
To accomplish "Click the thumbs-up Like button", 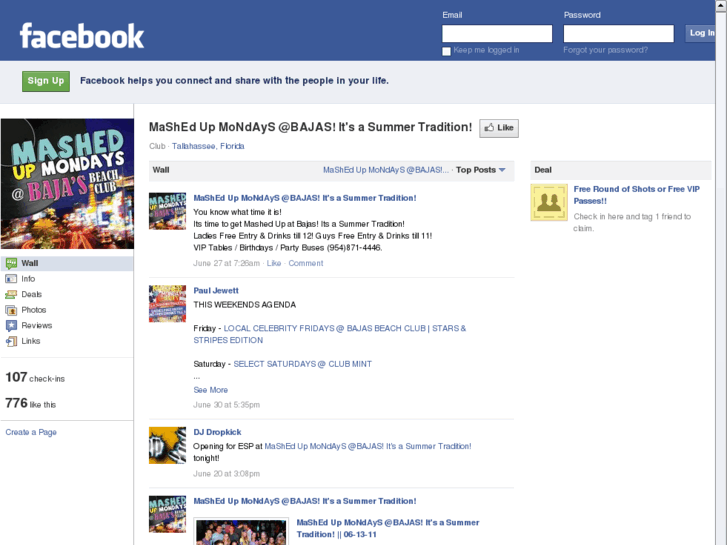I will point(499,128).
